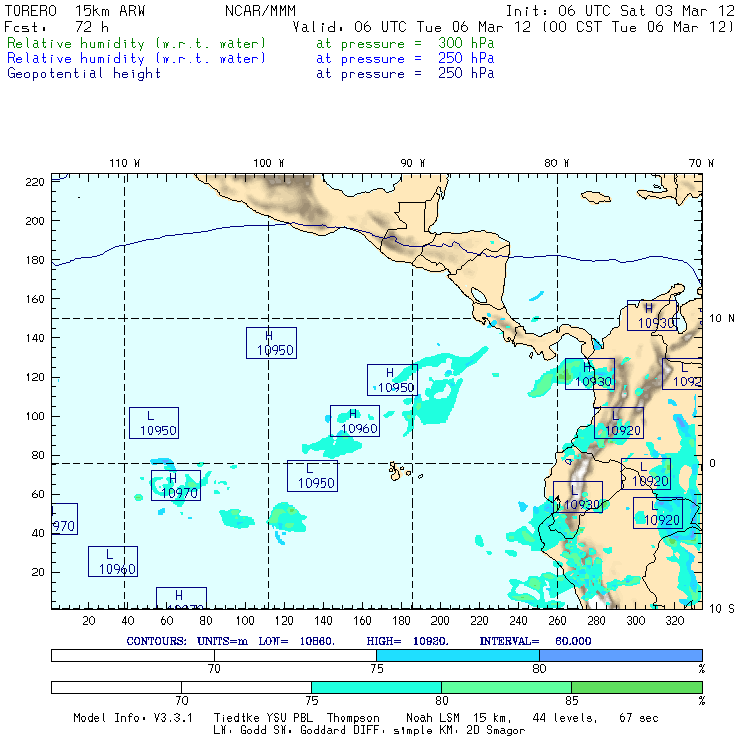Click the green 300 hPa relative humidity legend

[x=136, y=44]
